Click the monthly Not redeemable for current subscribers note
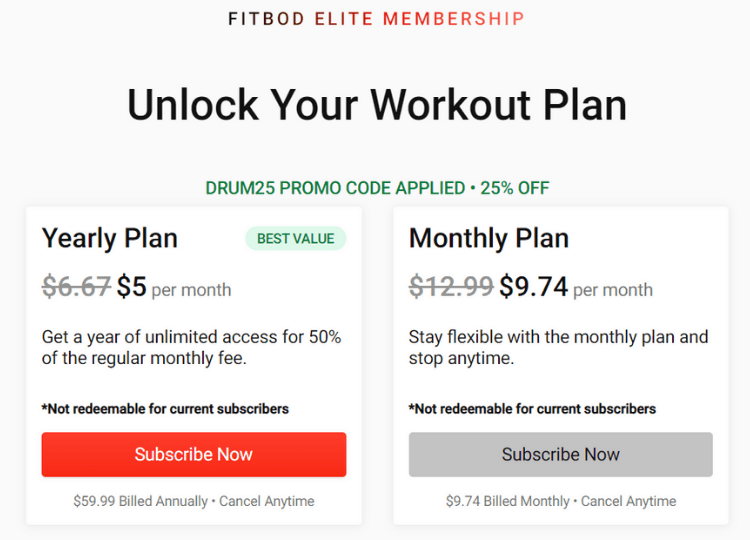Screen dimensions: 750x540 (532, 409)
